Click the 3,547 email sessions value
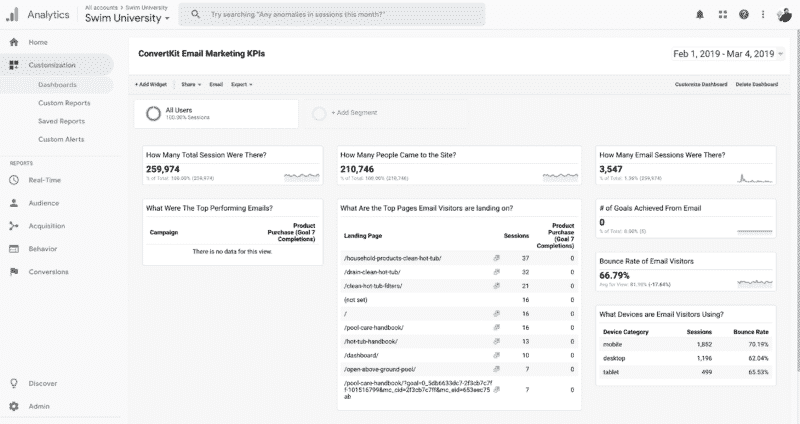 611,169
